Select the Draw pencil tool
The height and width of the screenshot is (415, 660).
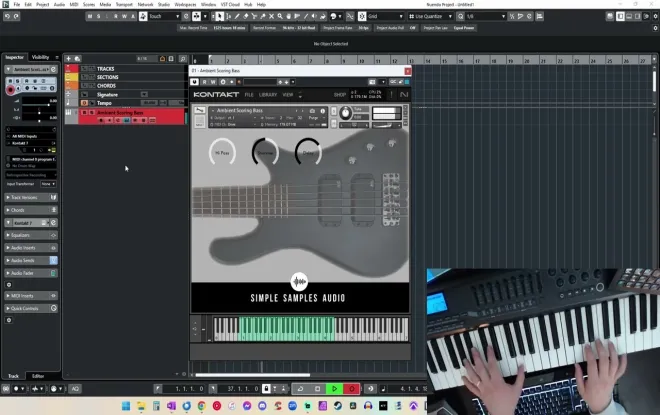tap(237, 16)
